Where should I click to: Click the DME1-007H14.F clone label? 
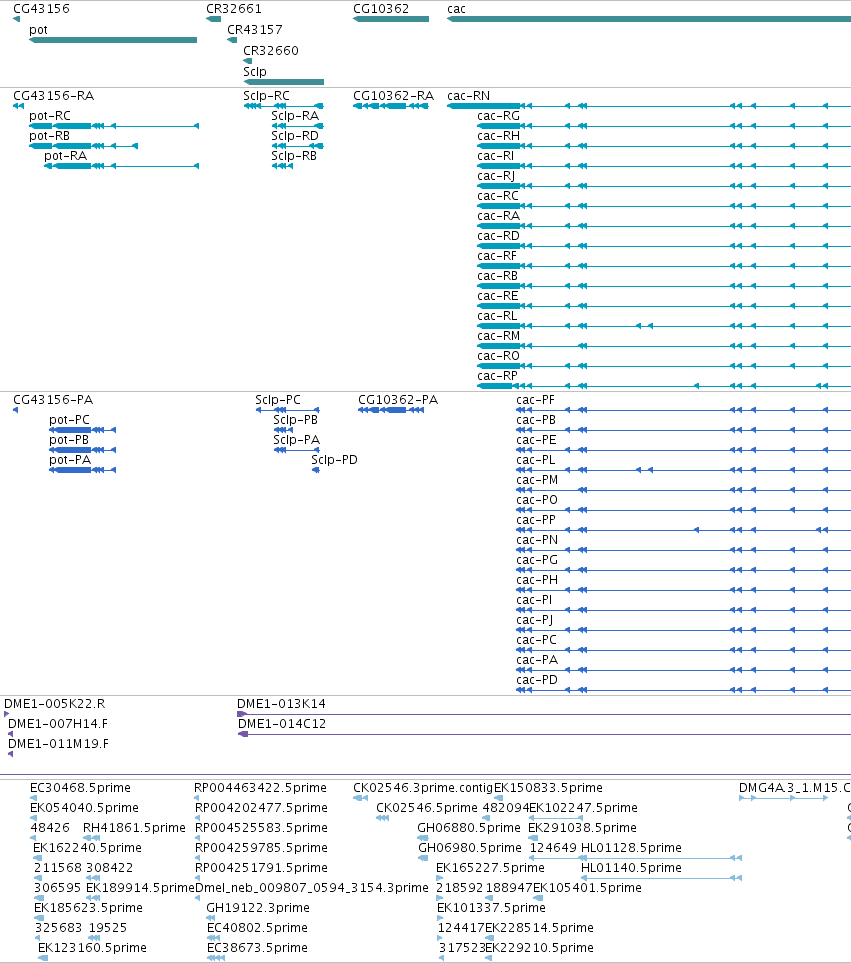pos(58,724)
